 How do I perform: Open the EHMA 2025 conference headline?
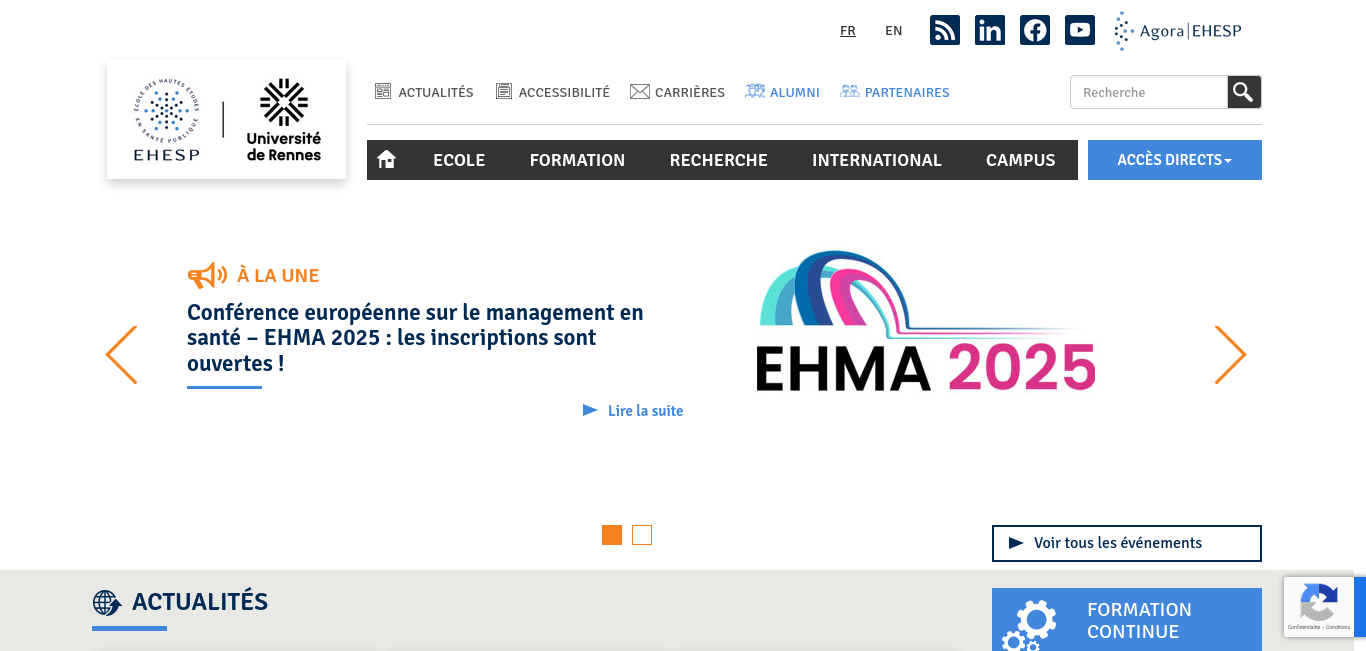pyautogui.click(x=416, y=338)
